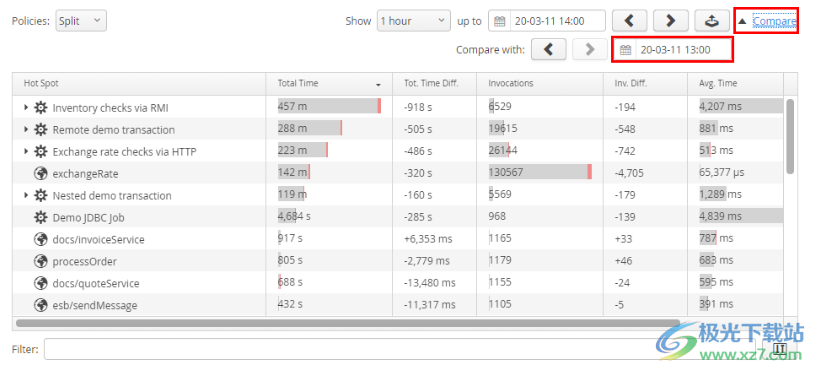The height and width of the screenshot is (371, 815).
Task: Sort by Hot Spot column header
Action: [x=139, y=84]
